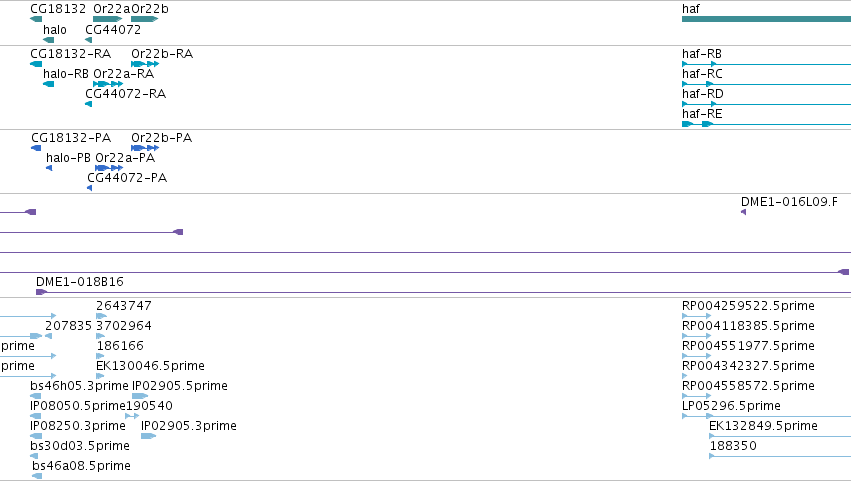Viewport: 851px width, 481px height.
Task: Click the Or22b-PA protein glyph
Action: 145,148
